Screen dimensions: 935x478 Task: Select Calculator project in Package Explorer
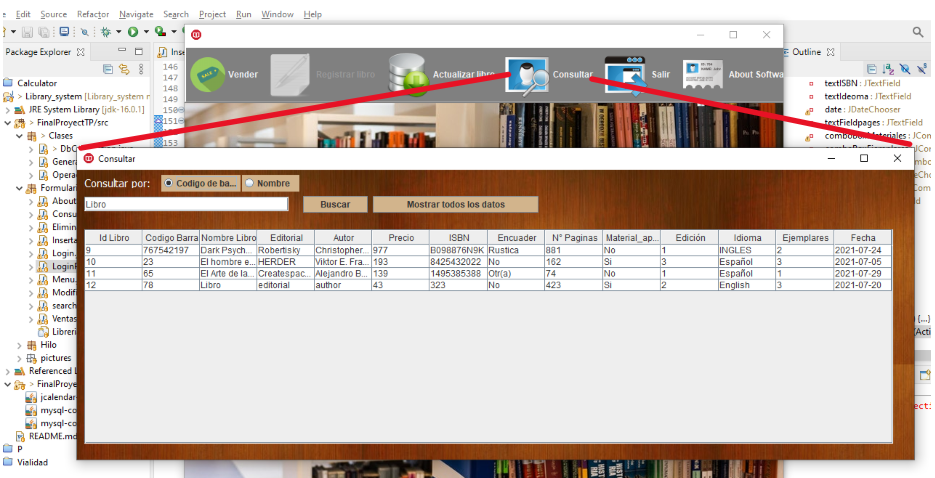tap(37, 83)
